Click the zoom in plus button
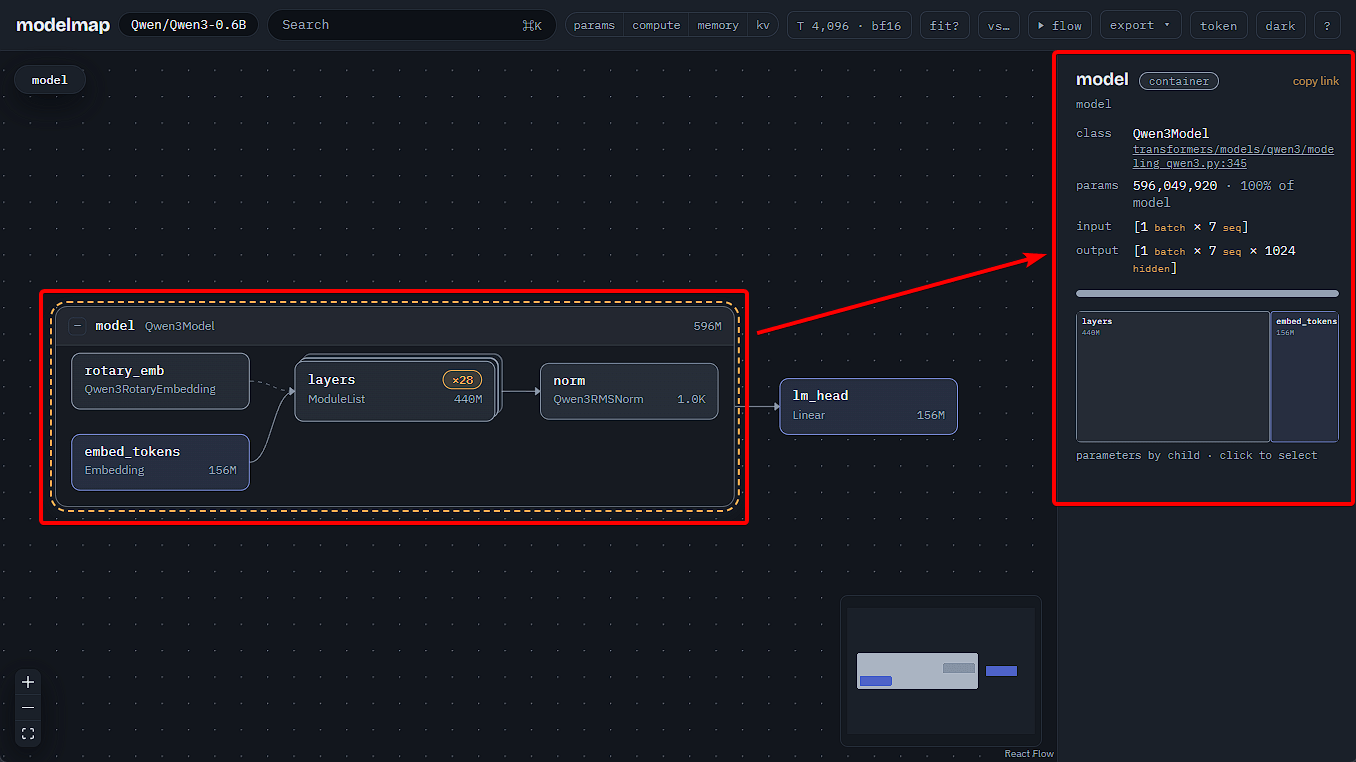 (x=28, y=682)
